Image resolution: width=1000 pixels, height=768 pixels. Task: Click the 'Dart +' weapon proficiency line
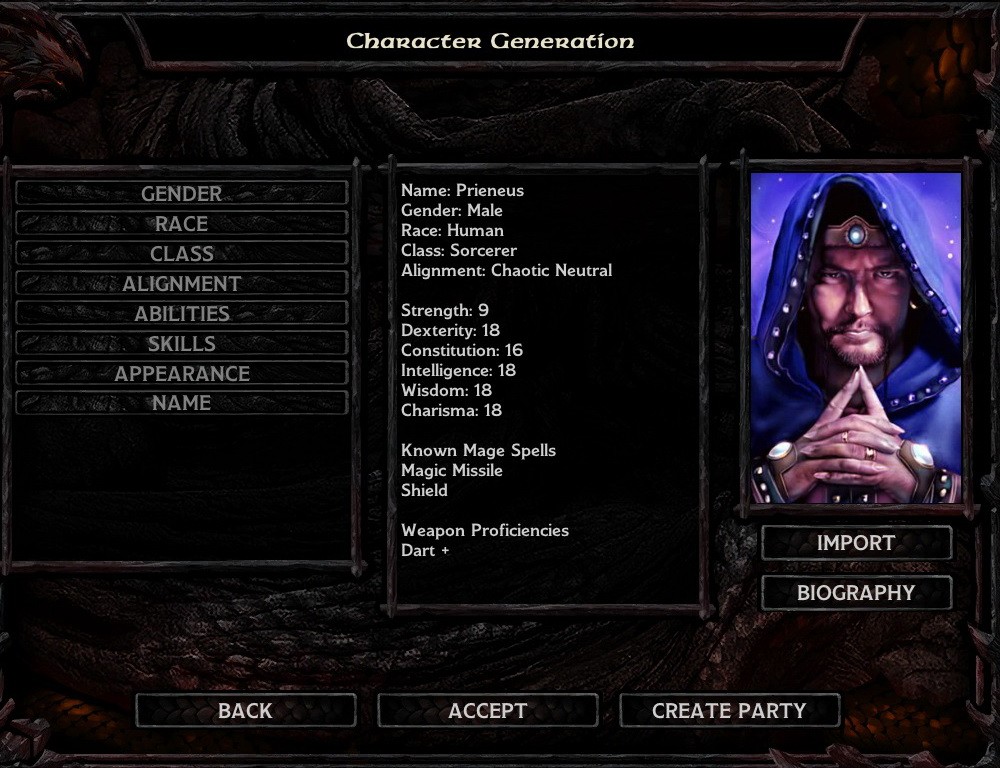click(425, 550)
